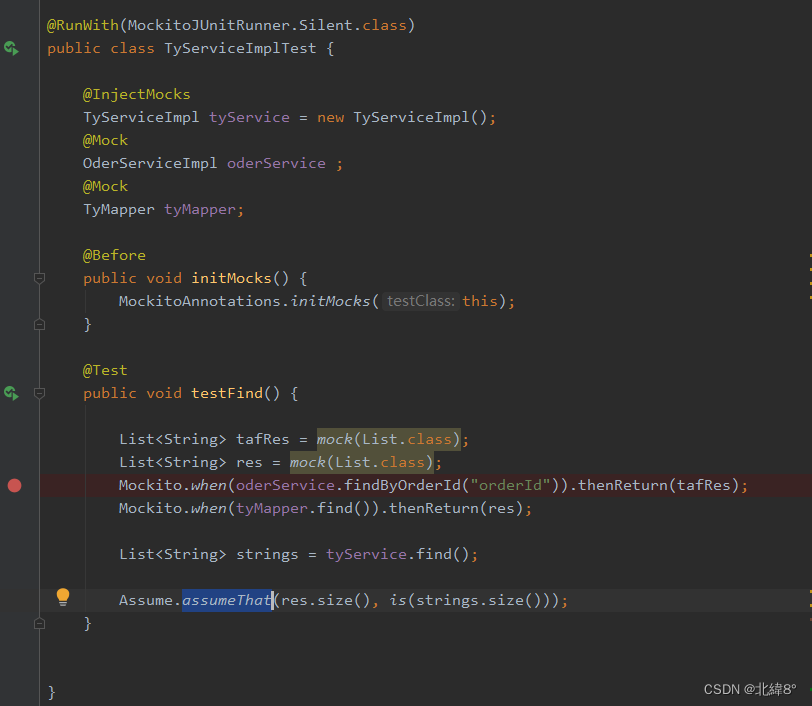Click the tafRes variable declaration

[263, 439]
